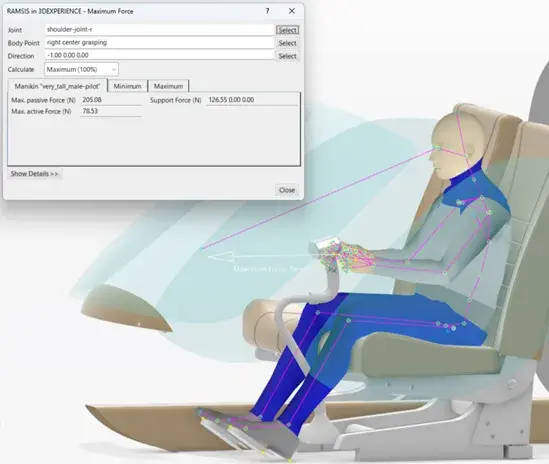
Task: Switch to the Minimum tab
Action: [127, 86]
